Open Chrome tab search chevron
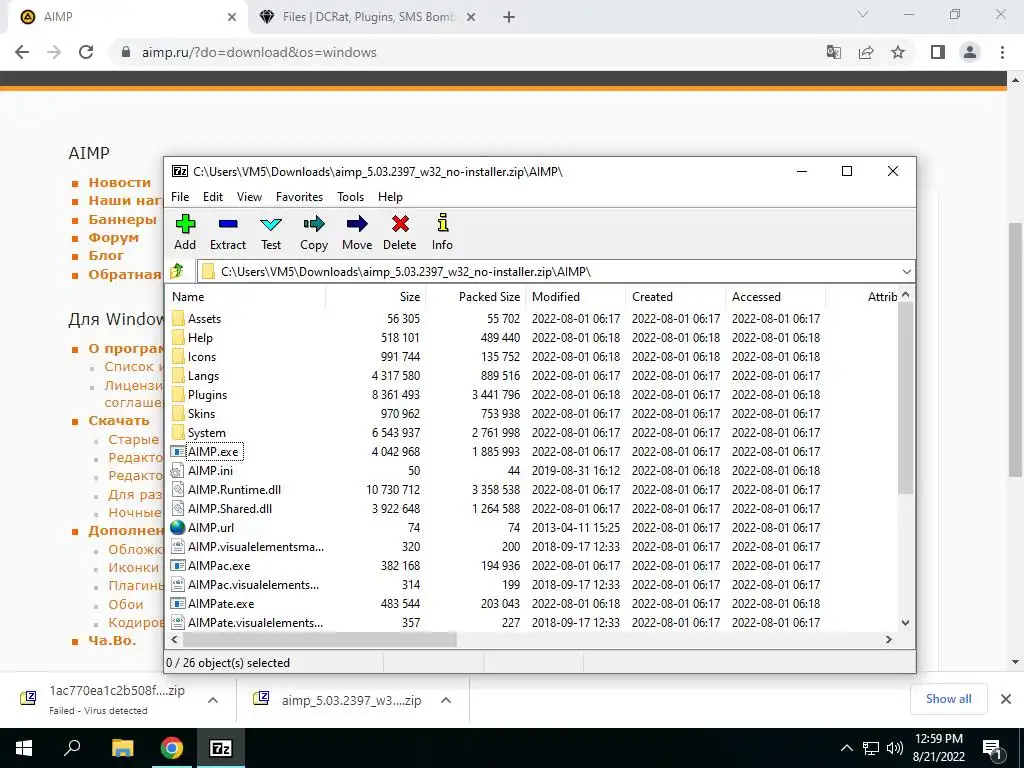Viewport: 1024px width, 768px height. [x=863, y=14]
